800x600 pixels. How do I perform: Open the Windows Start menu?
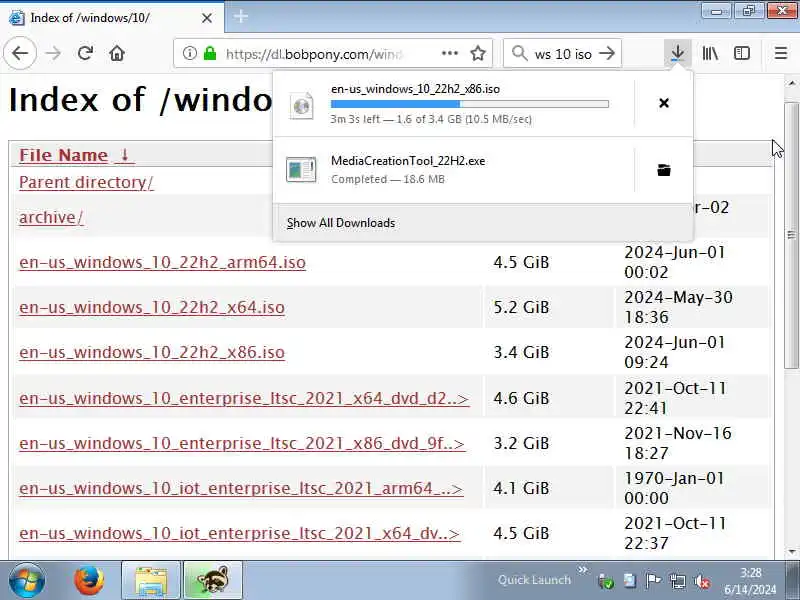(x=27, y=580)
